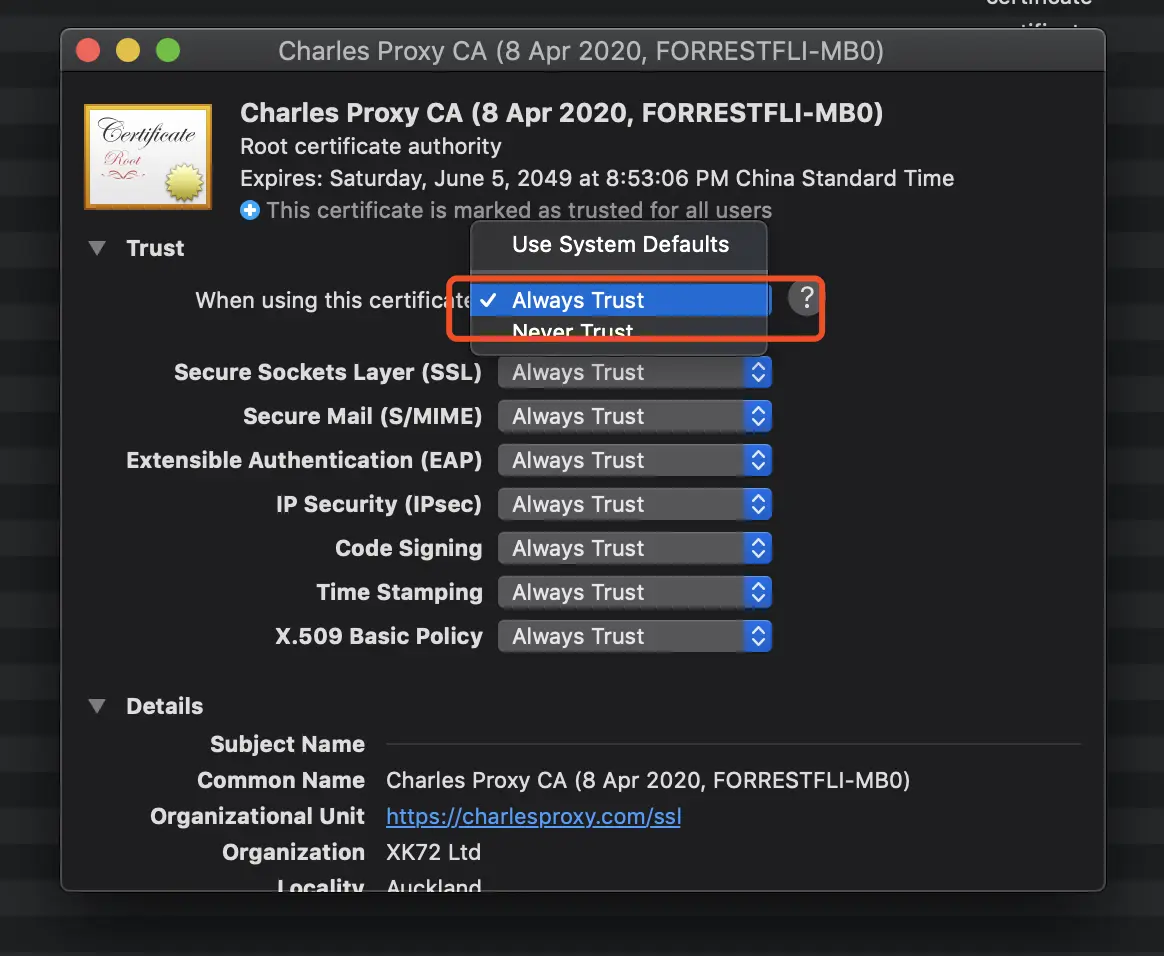1164x956 pixels.
Task: Open X.509 Basic Policy trust dropdown
Action: pyautogui.click(x=635, y=636)
